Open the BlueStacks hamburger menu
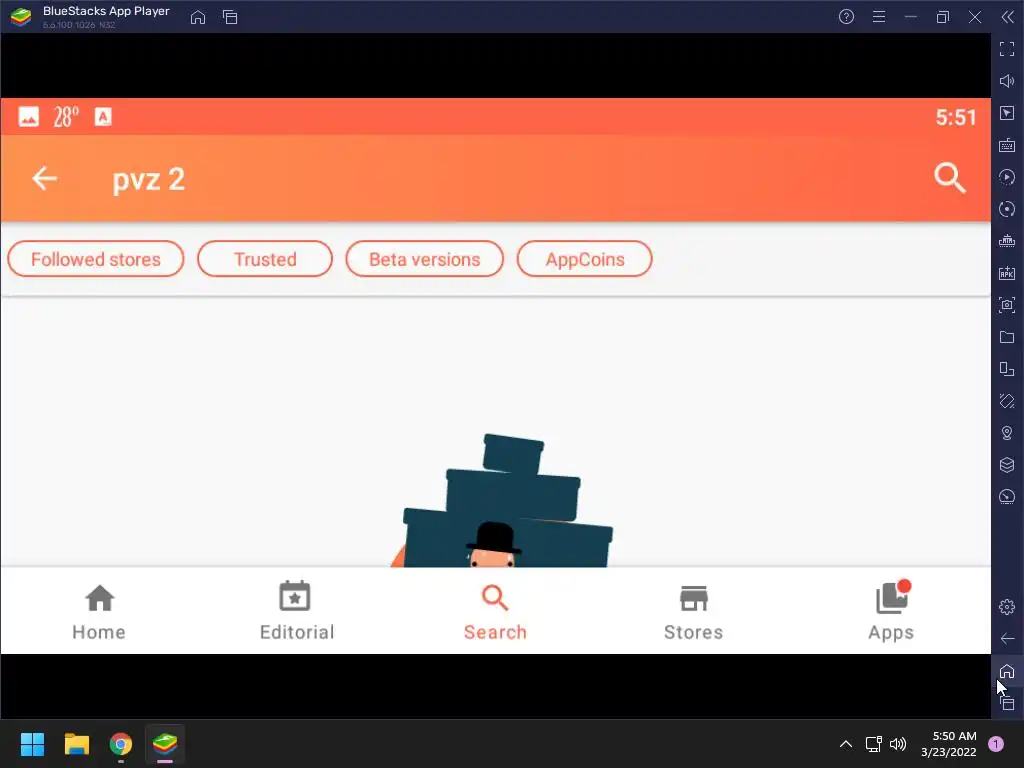Viewport: 1024px width, 768px height. tap(879, 17)
